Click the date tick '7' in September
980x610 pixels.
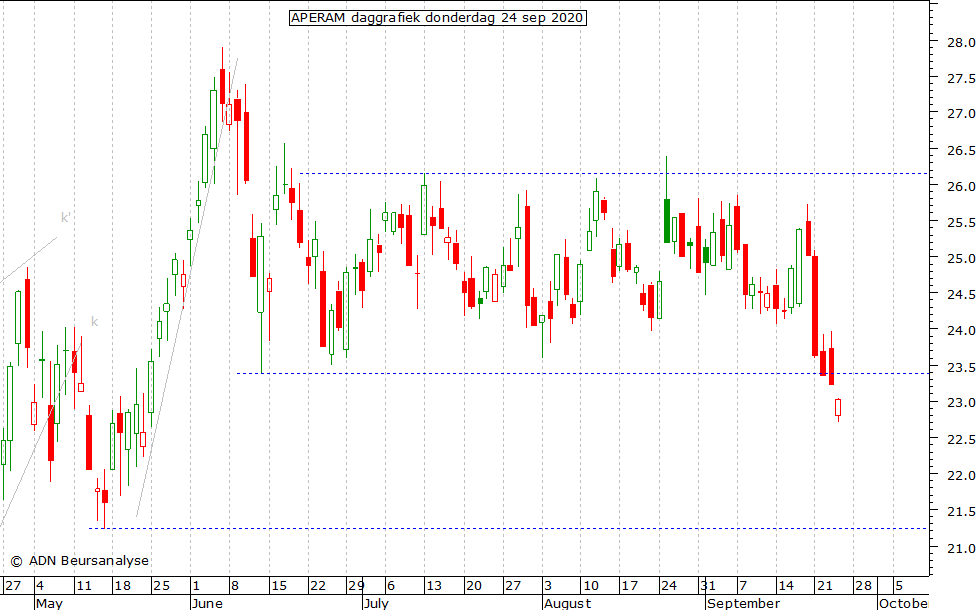coord(743,586)
